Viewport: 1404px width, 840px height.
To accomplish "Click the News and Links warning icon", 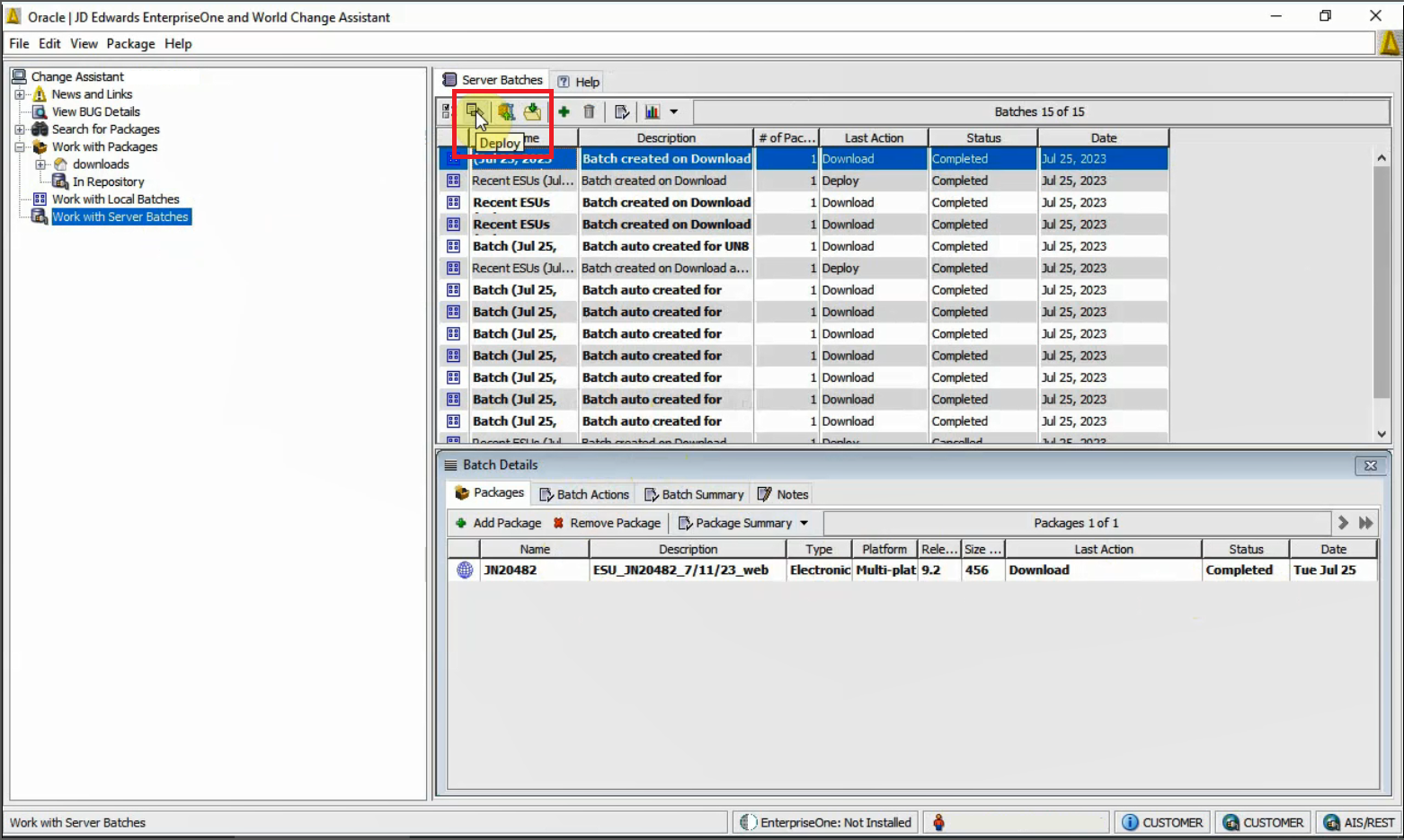I will point(40,94).
